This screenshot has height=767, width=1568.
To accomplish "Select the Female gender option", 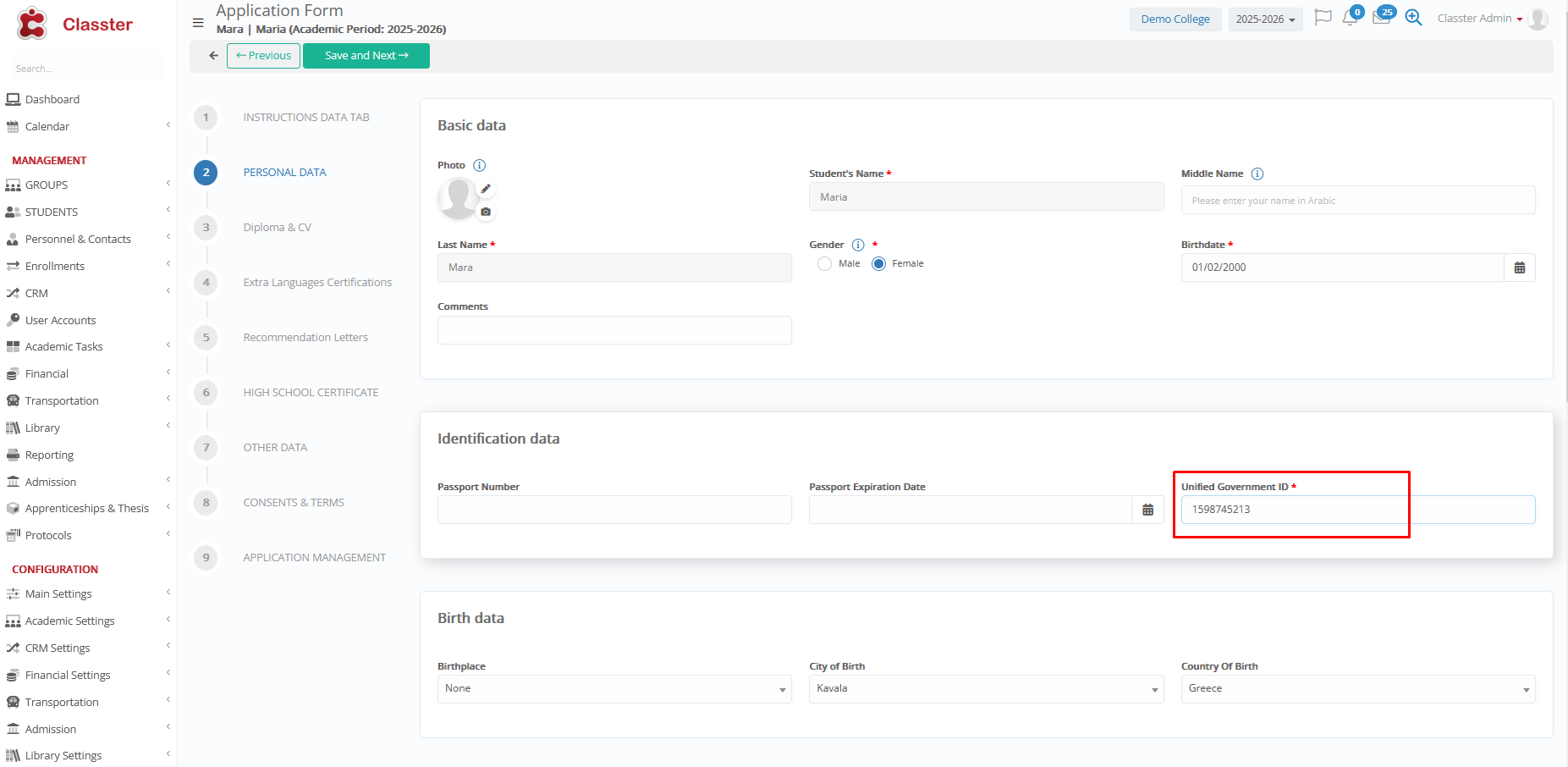I will pyautogui.click(x=879, y=264).
